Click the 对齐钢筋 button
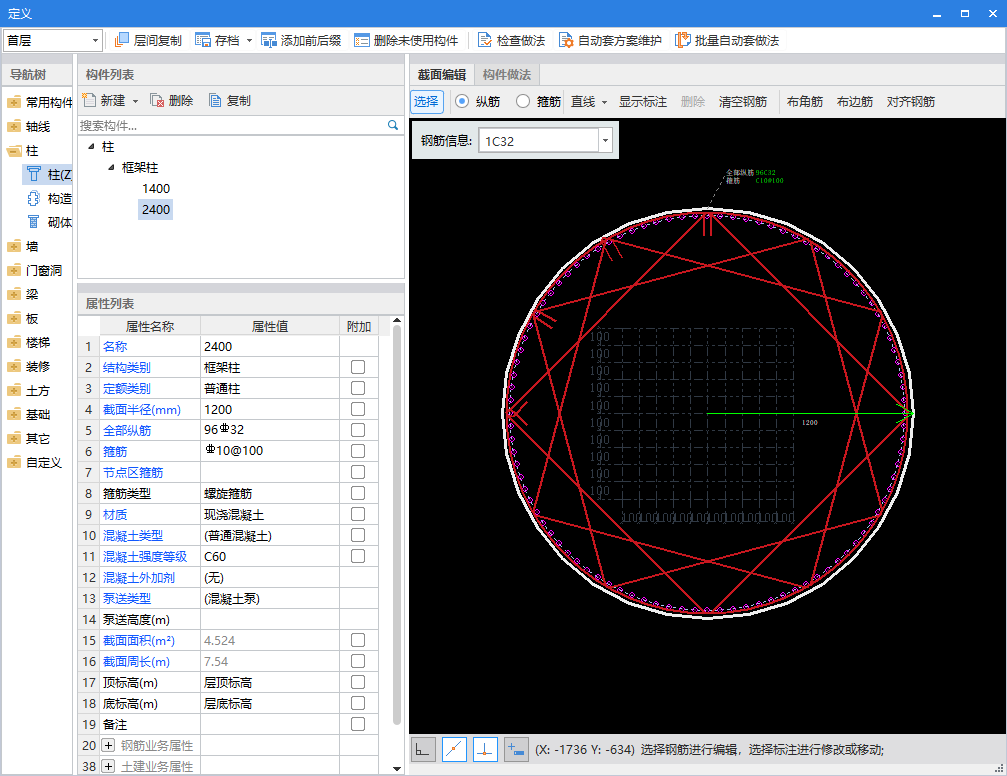Screen dimensions: 1007x776 [x=911, y=101]
